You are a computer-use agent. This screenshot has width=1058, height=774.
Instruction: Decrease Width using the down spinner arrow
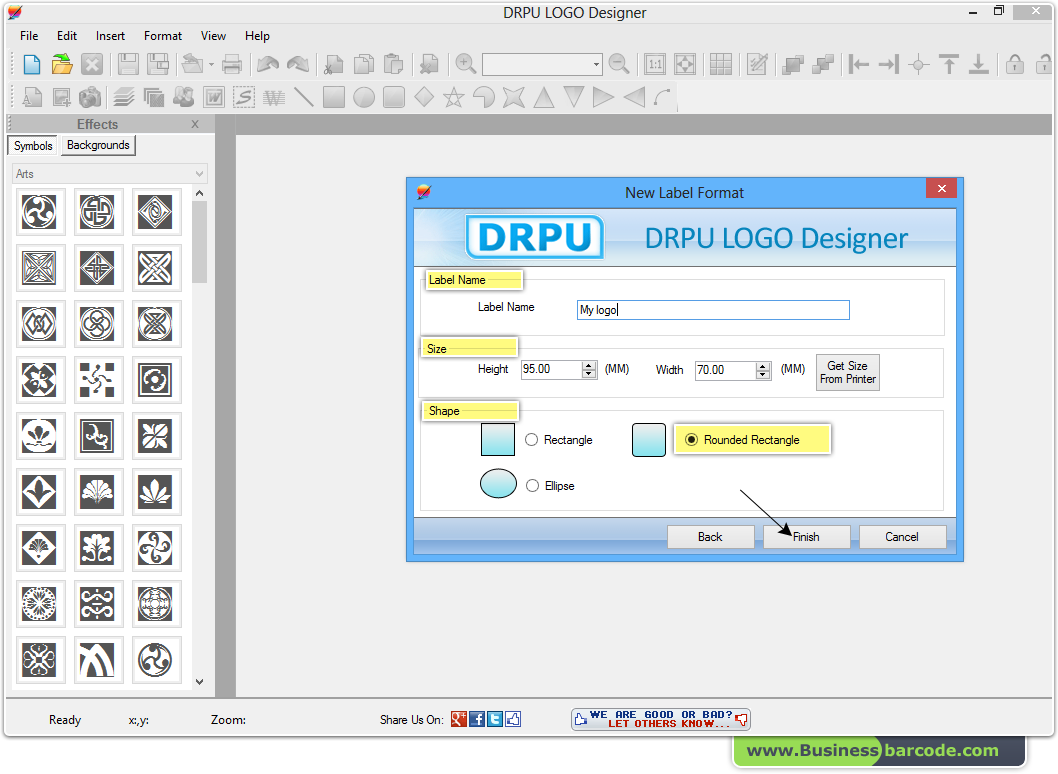[x=763, y=375]
